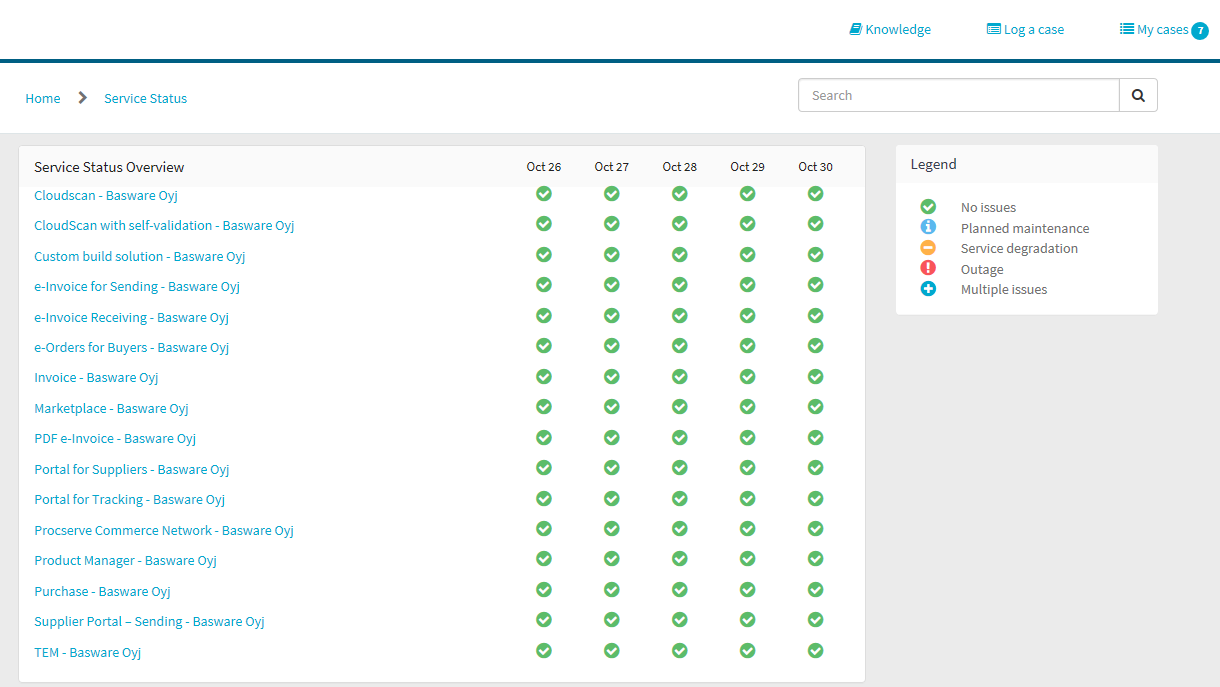This screenshot has width=1220, height=687.
Task: Click e-Invoice for Sending status Oct 29
Action: [748, 285]
